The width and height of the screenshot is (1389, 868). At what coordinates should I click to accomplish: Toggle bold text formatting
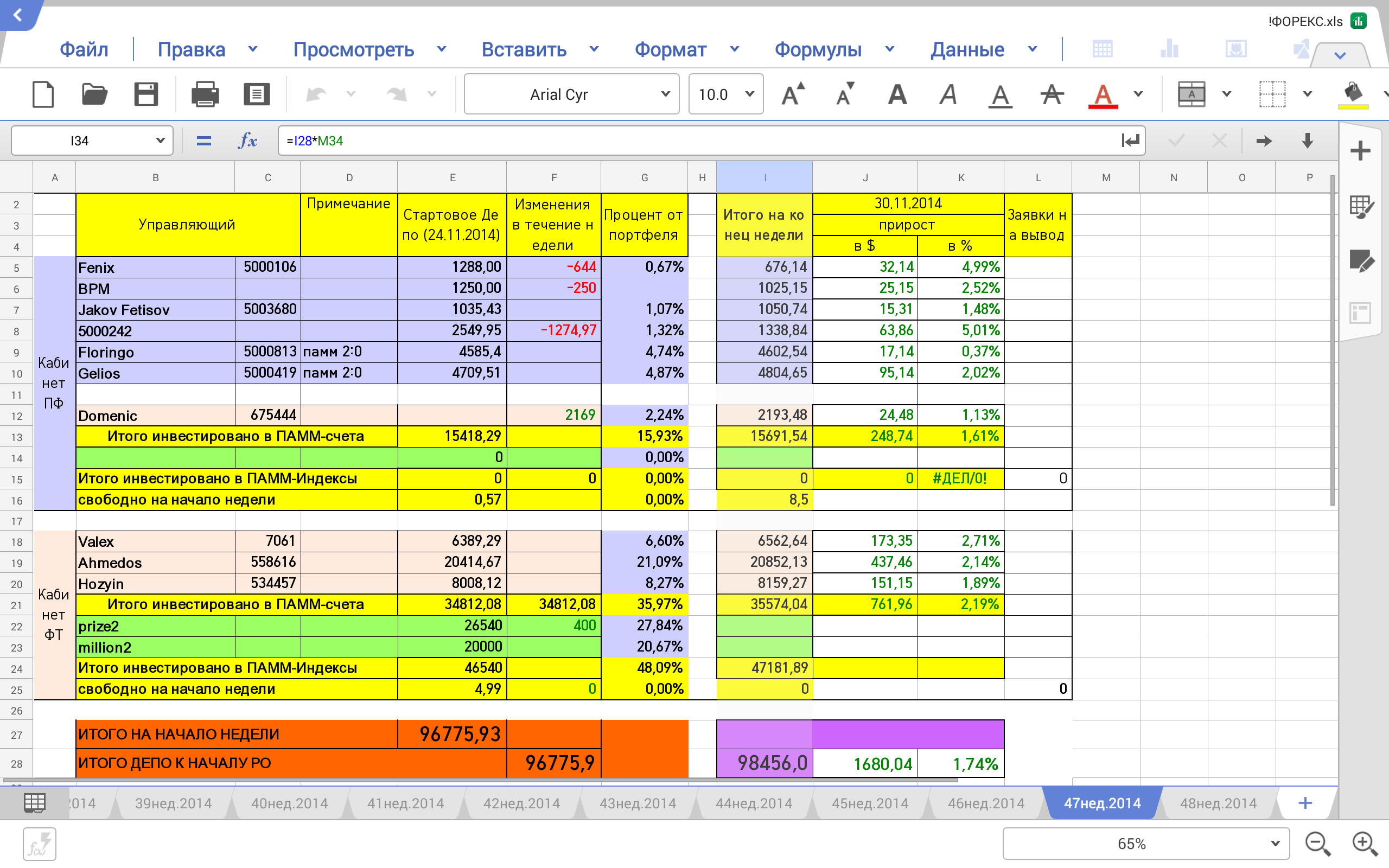tap(897, 94)
